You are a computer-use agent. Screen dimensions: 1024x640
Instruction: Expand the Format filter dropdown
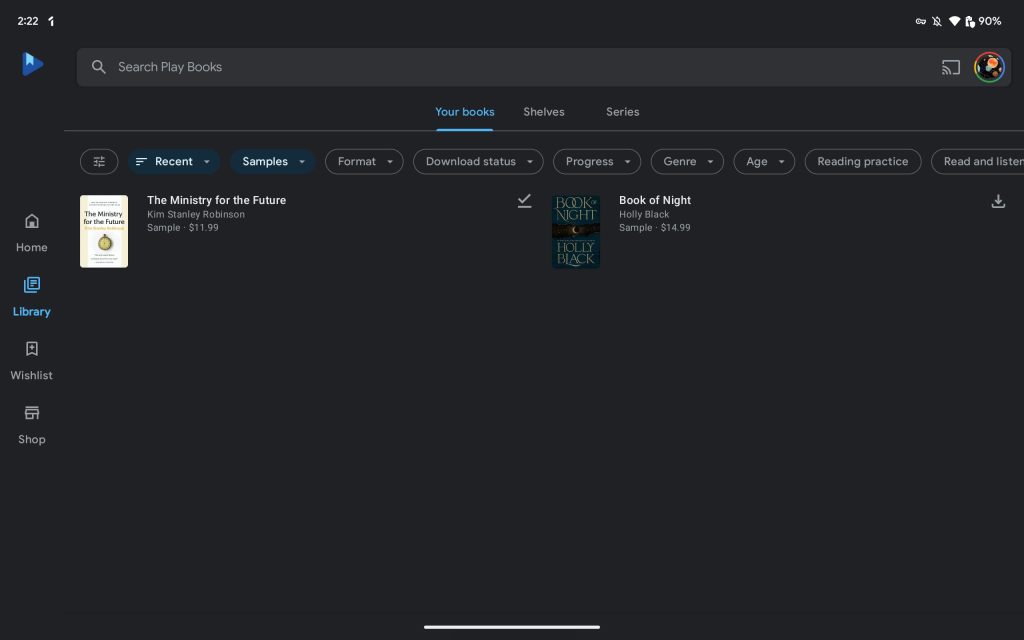(364, 161)
